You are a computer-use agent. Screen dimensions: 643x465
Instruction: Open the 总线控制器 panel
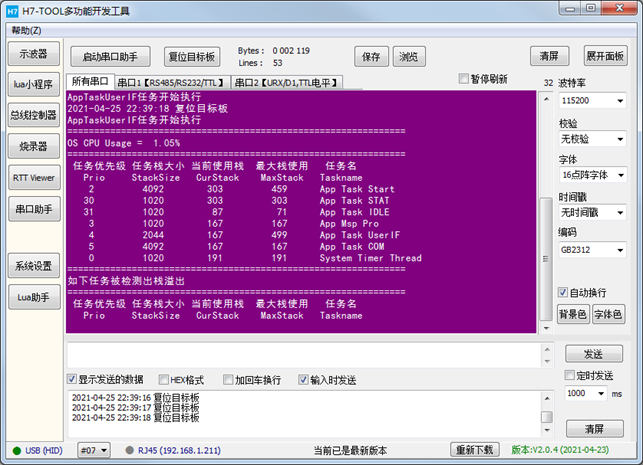(x=34, y=115)
